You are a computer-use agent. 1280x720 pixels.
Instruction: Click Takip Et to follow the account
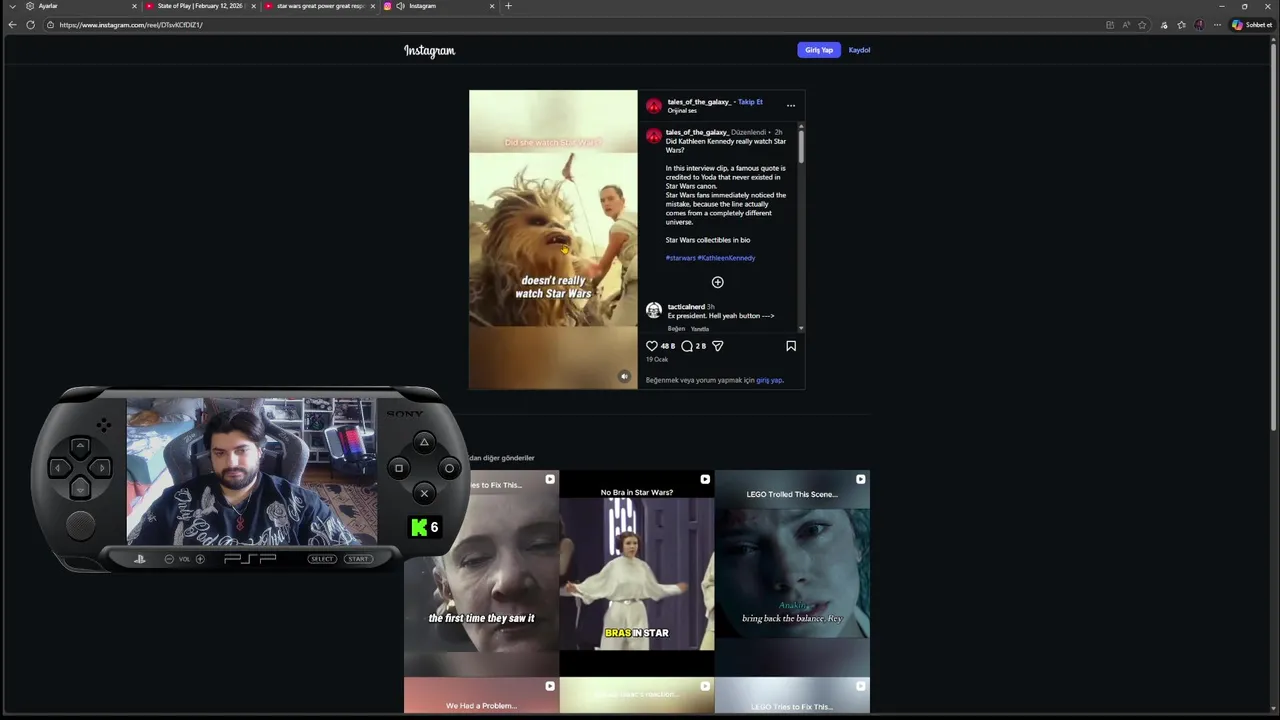750,102
